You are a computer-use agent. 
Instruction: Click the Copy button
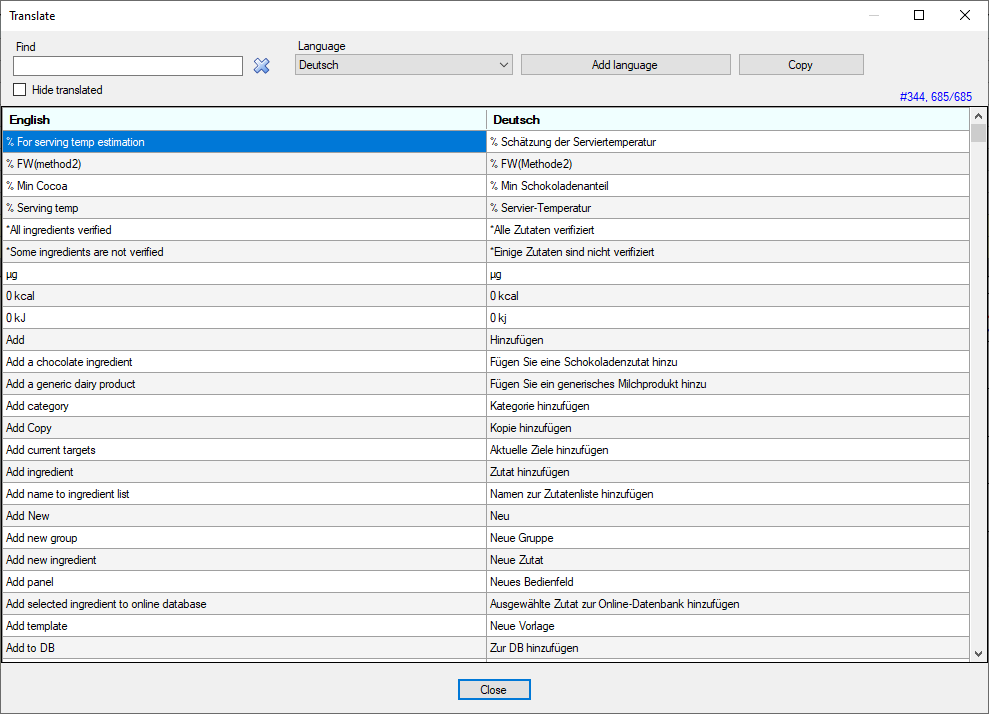coord(801,65)
